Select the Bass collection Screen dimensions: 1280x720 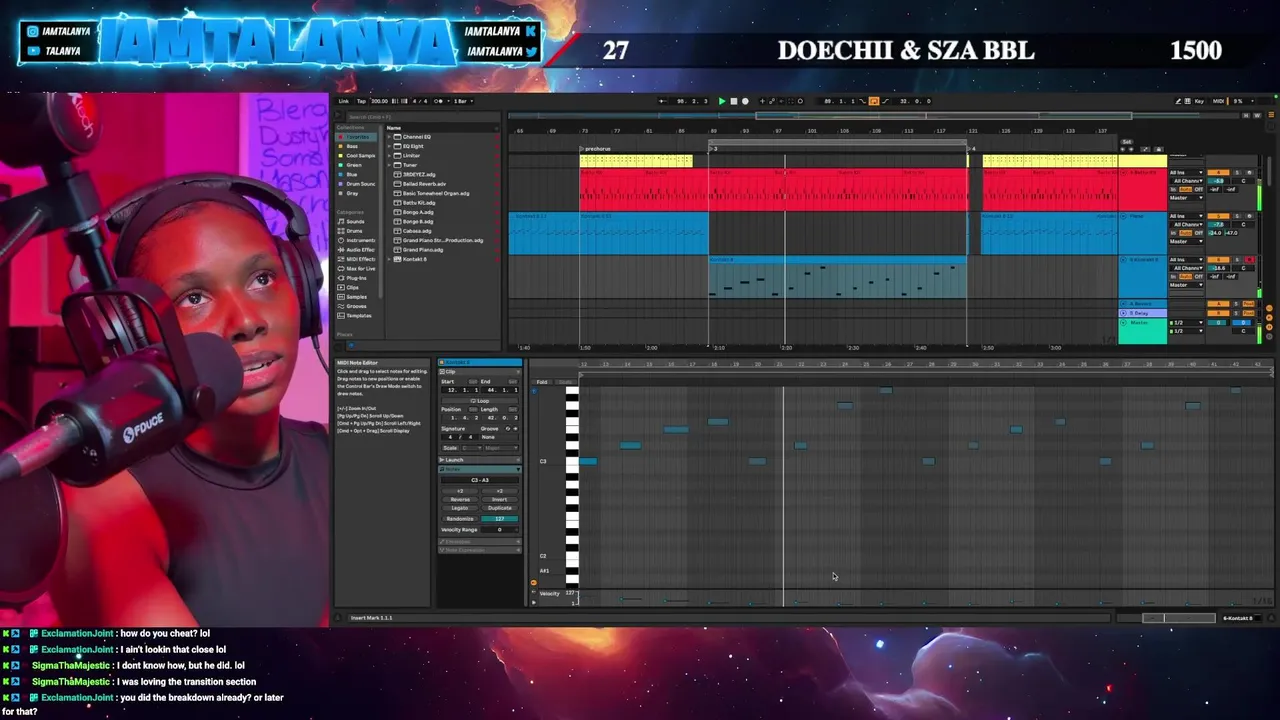coord(357,146)
